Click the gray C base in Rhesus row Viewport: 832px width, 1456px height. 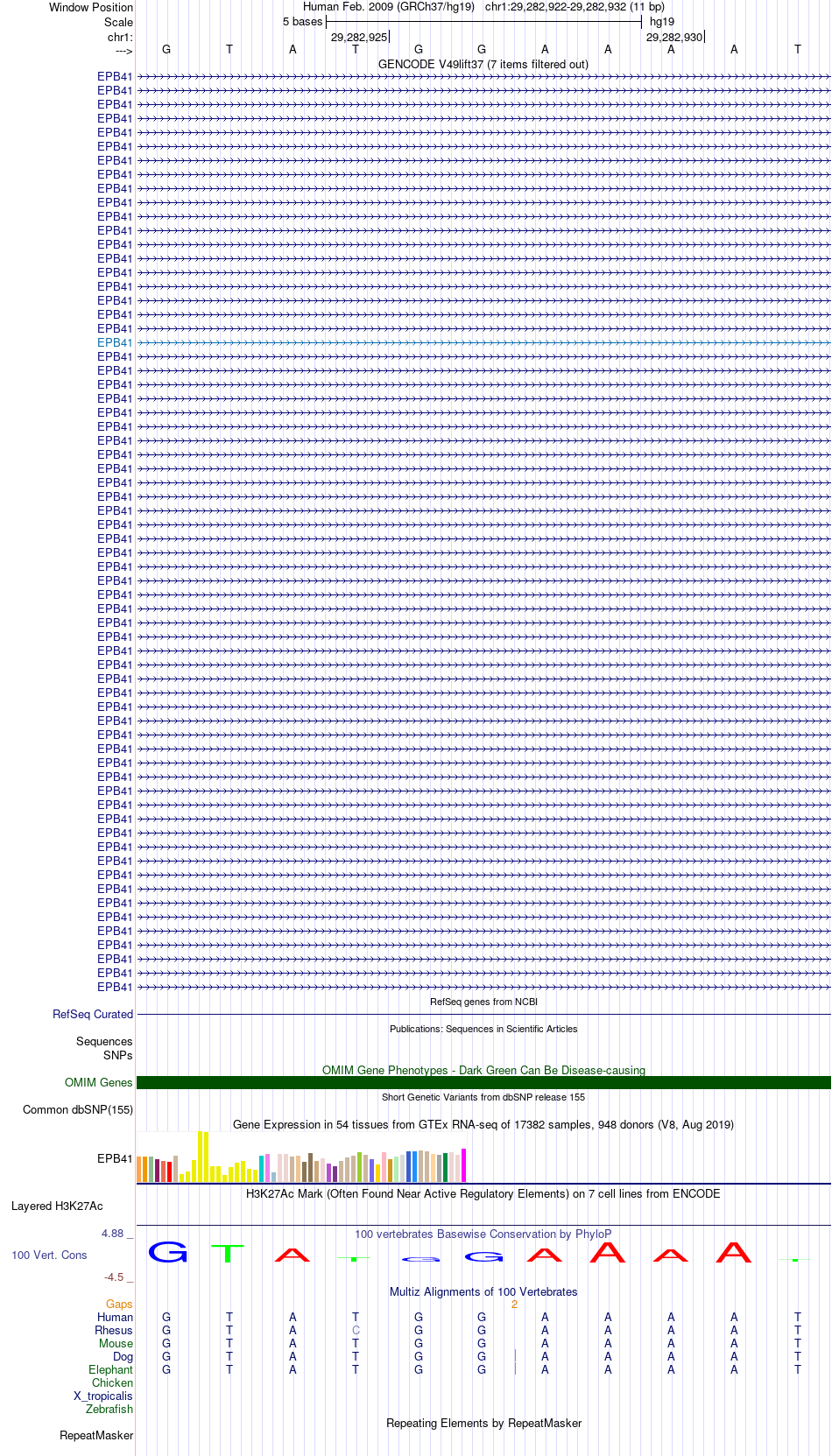[x=356, y=1331]
